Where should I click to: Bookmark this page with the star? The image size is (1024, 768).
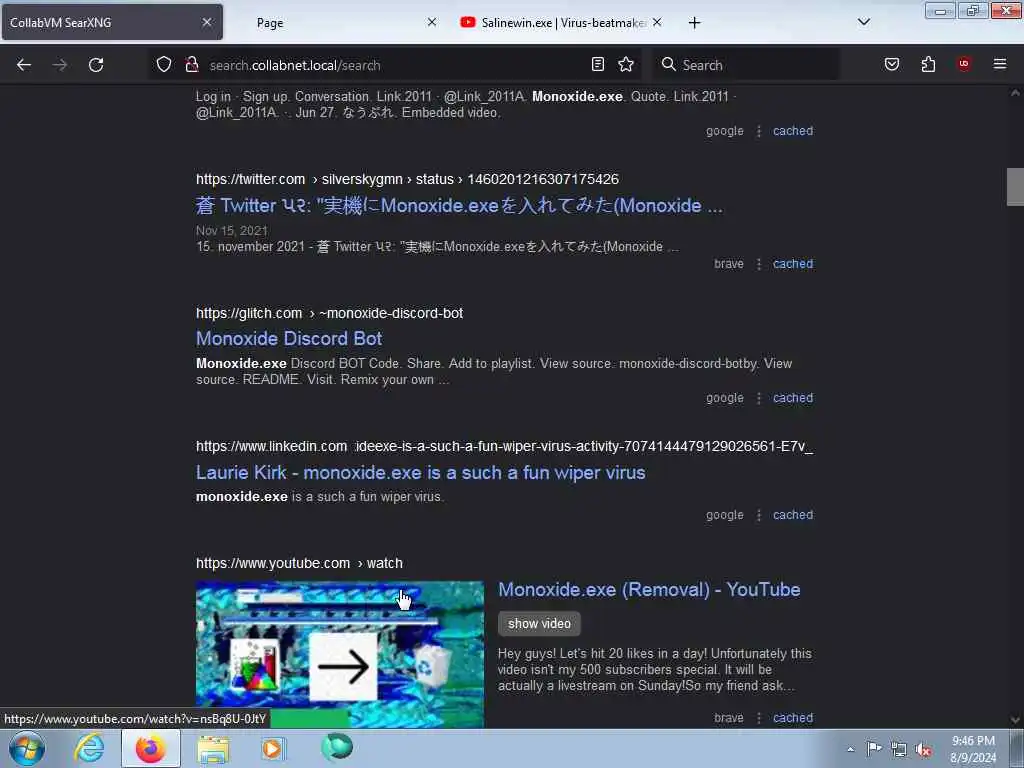[x=626, y=64]
